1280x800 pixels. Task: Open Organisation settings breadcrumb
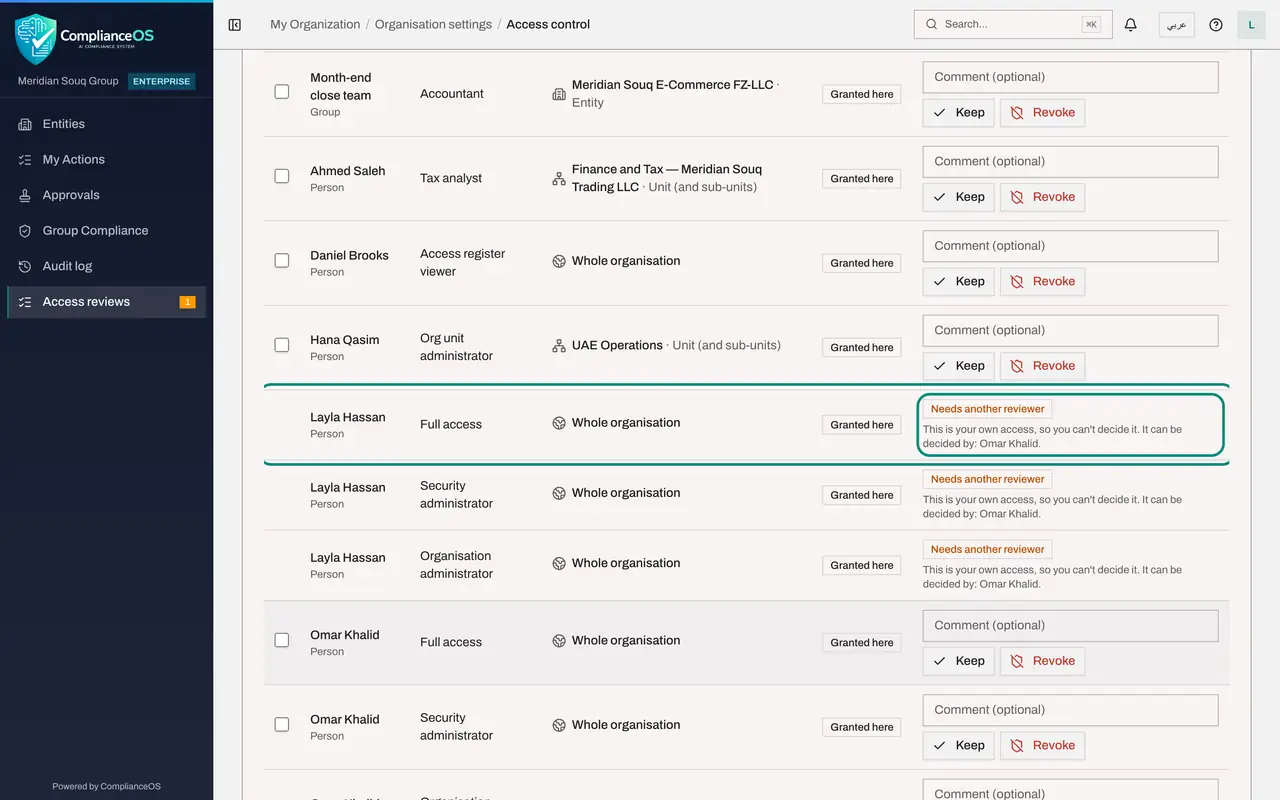(x=433, y=24)
